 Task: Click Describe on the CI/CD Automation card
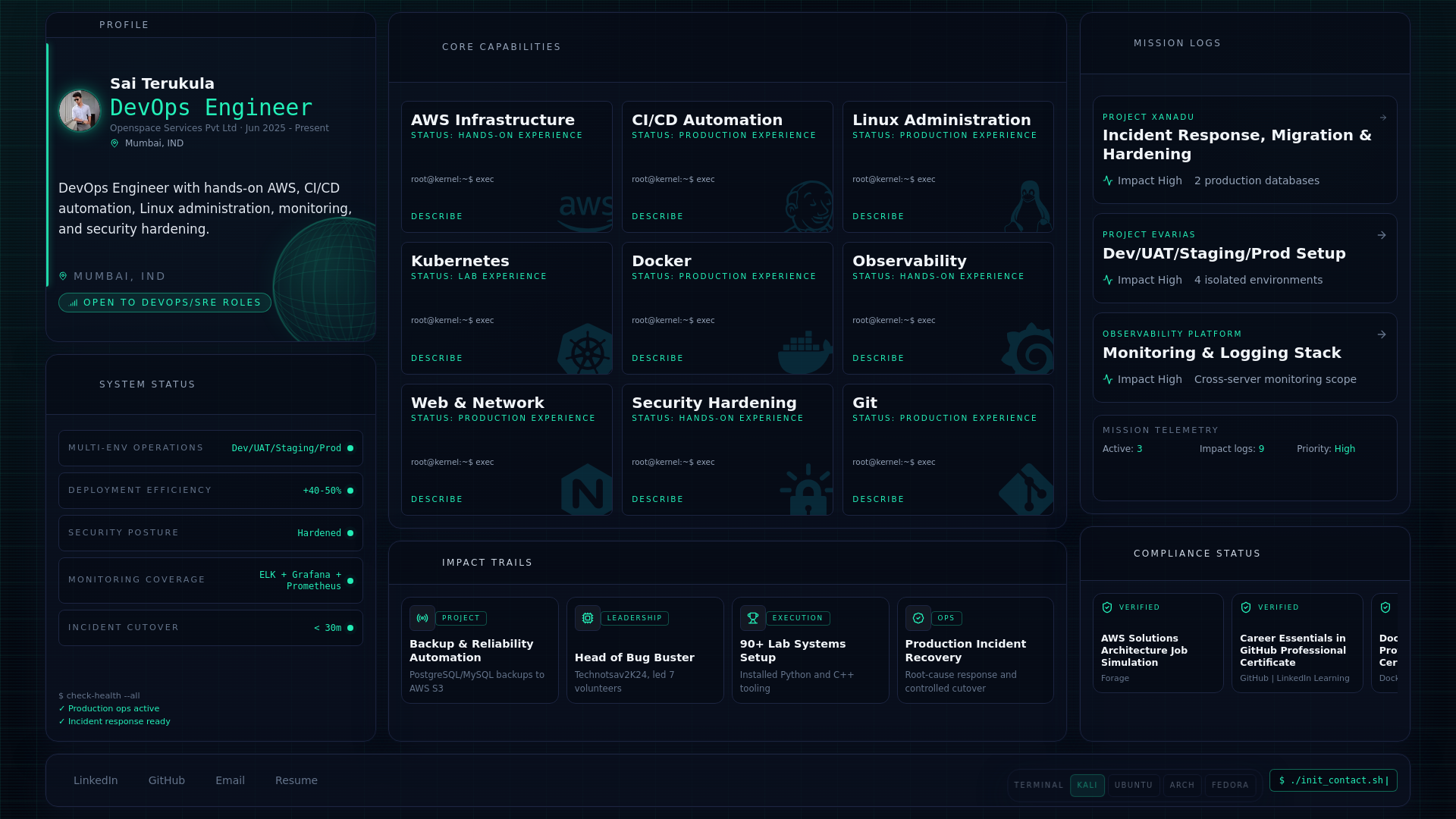[657, 217]
